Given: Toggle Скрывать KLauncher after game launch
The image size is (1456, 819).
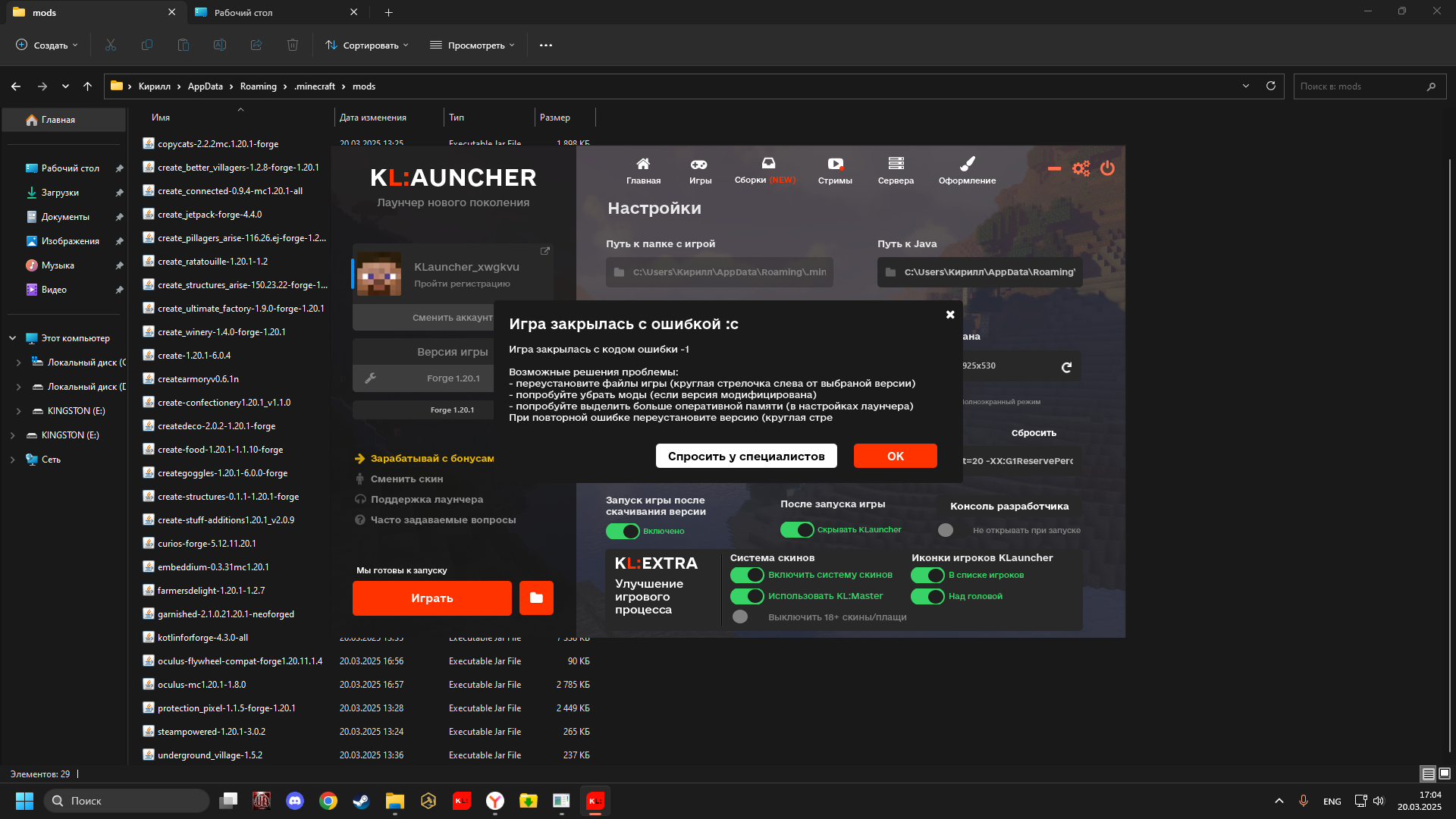Looking at the screenshot, I should [x=797, y=529].
